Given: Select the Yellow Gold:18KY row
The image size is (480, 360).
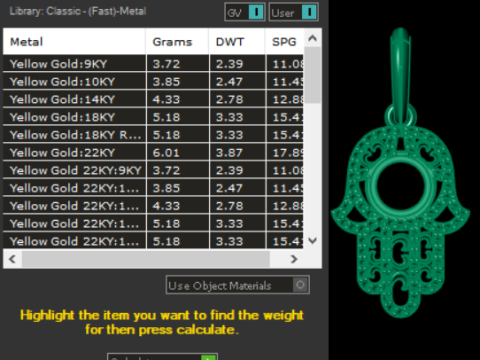Looking at the screenshot, I should coord(153,117).
